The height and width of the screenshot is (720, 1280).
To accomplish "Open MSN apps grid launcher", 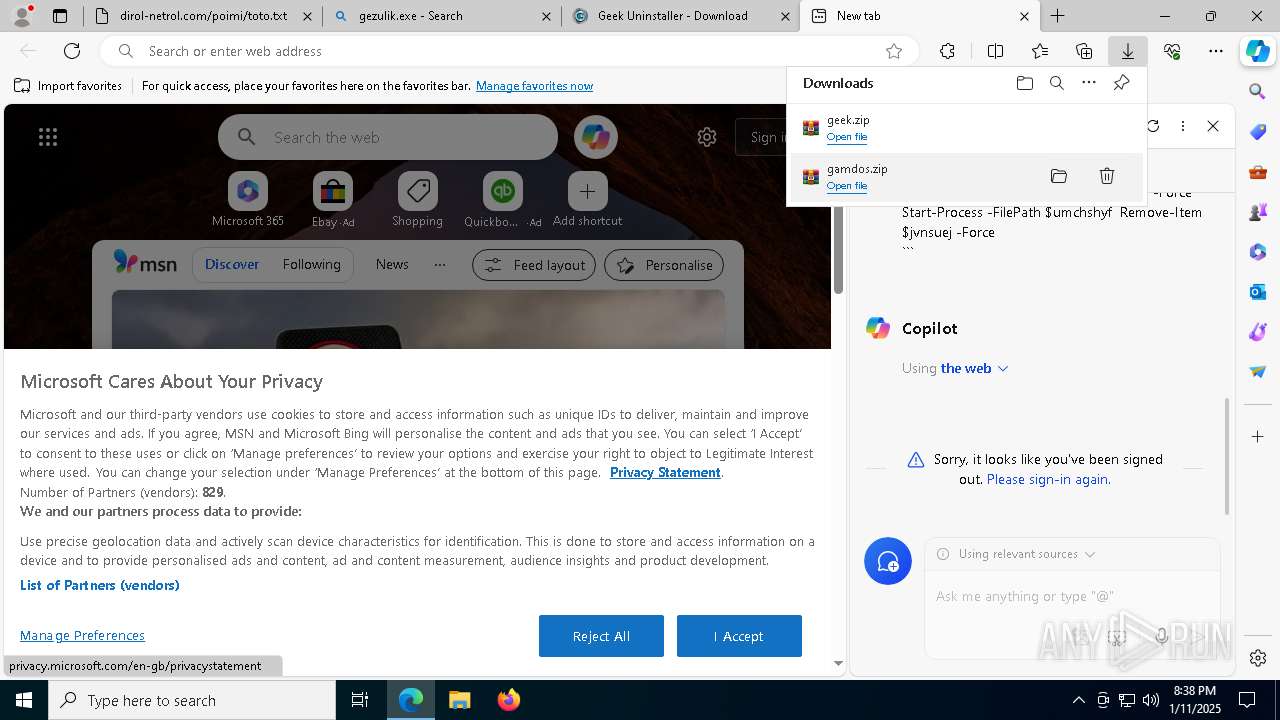I will pos(48,137).
